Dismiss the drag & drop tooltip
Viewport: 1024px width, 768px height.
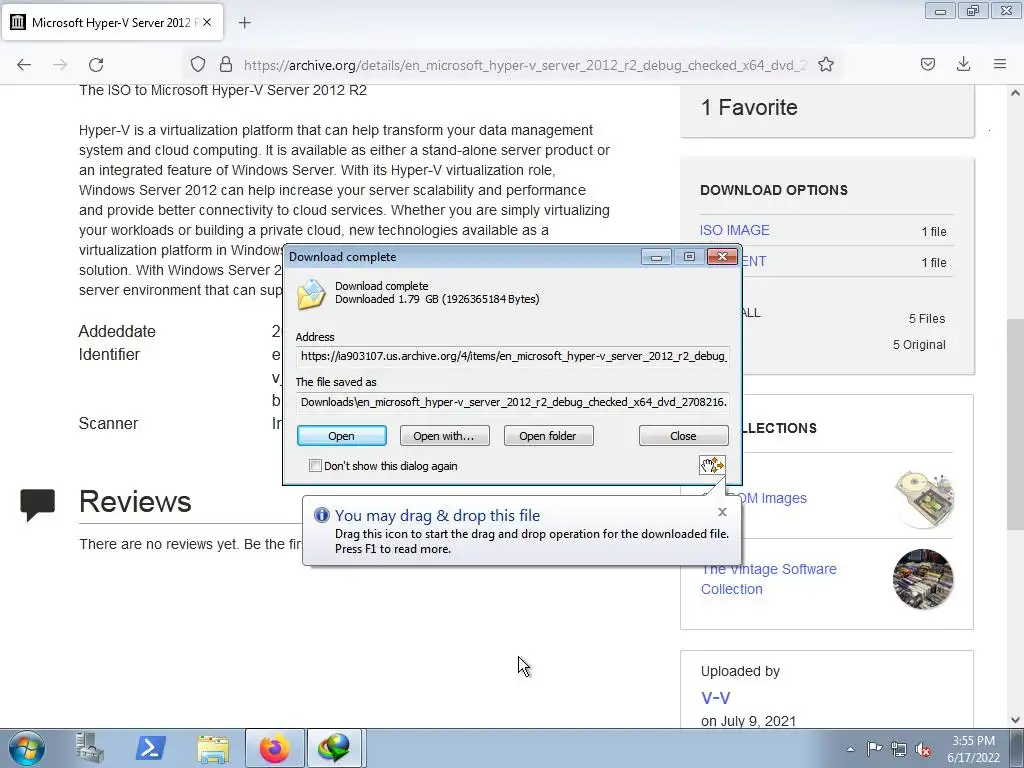coord(722,512)
